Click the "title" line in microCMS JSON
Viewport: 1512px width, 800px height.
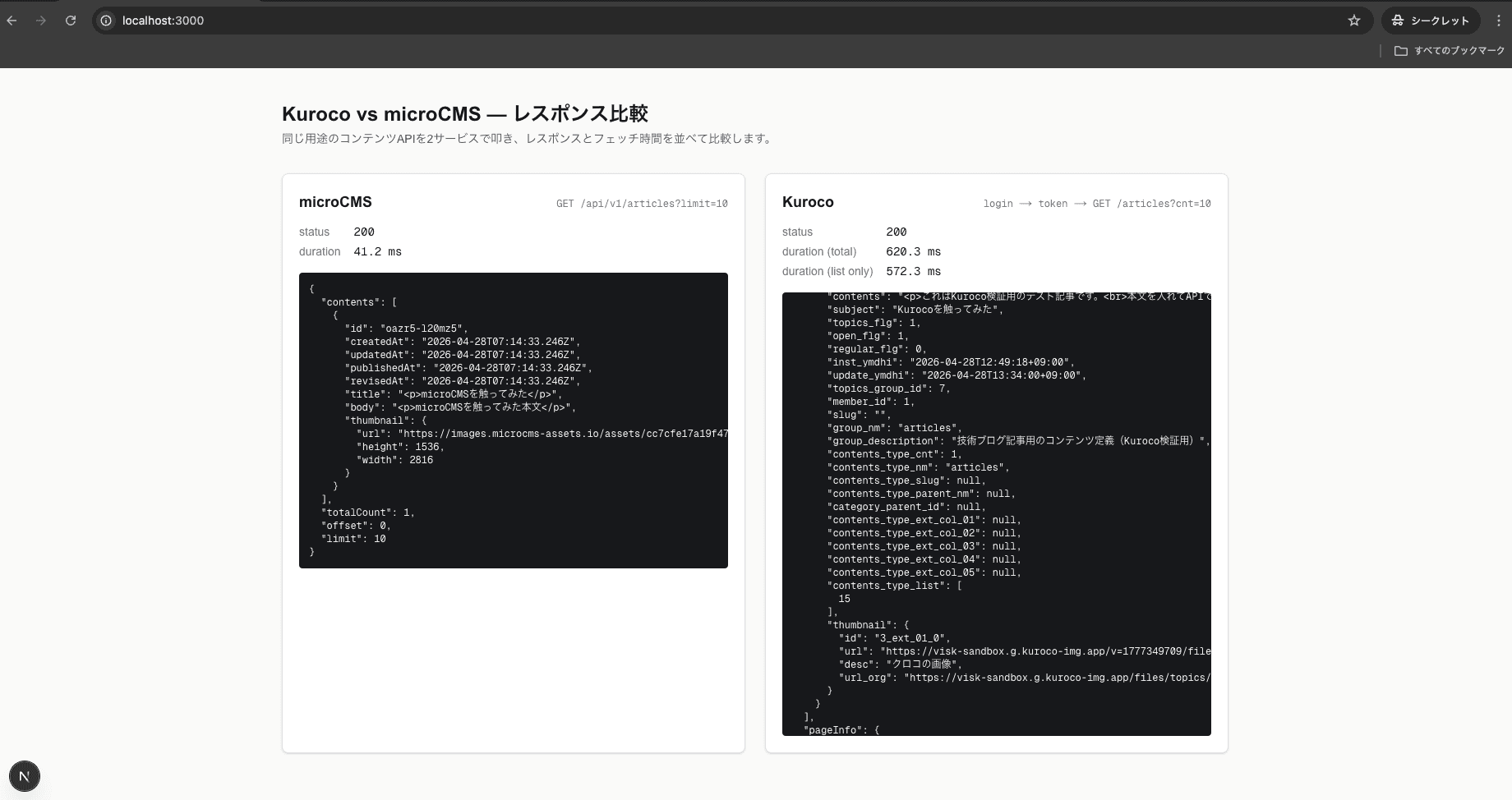pyautogui.click(x=454, y=394)
